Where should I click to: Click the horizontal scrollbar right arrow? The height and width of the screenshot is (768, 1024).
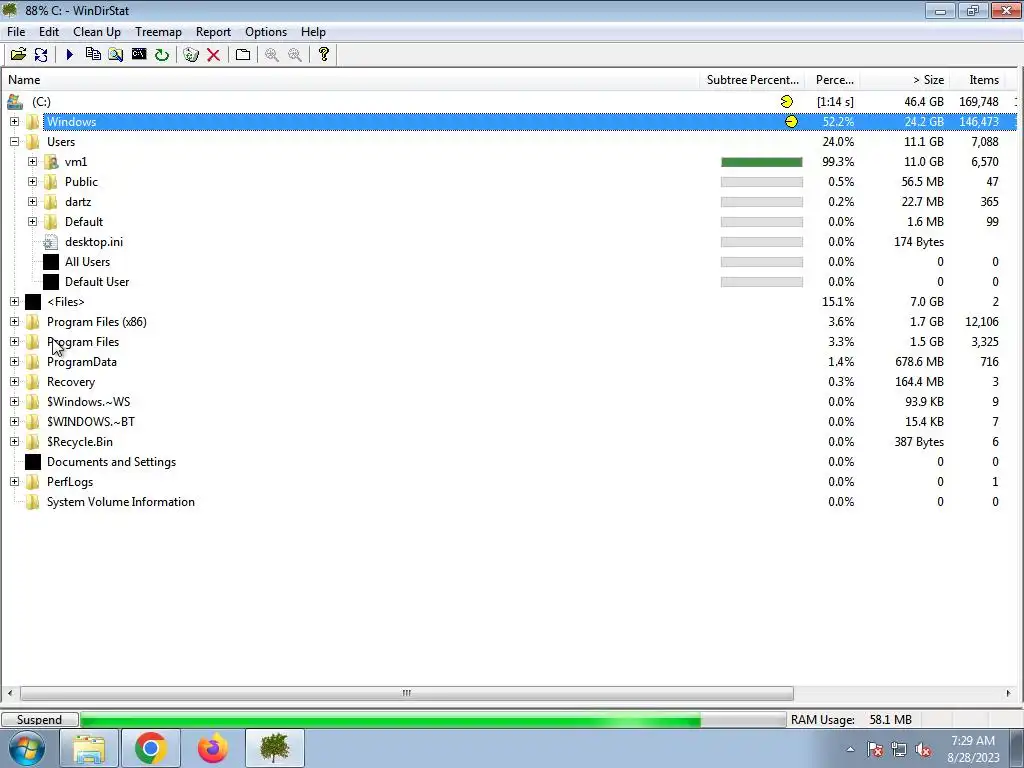pyautogui.click(x=1008, y=693)
